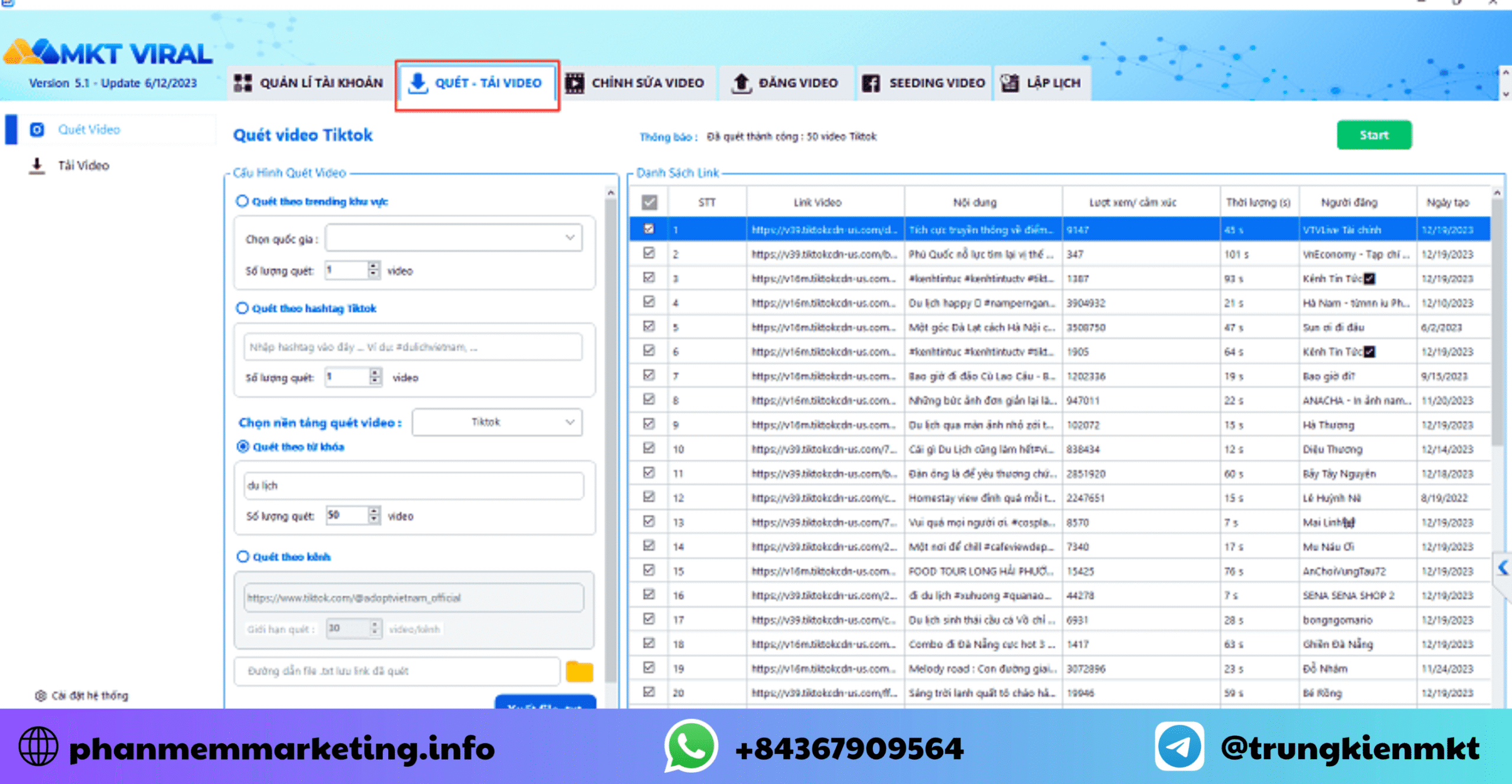The width and height of the screenshot is (1512, 784).
Task: Expand the side panel with blue chevron
Action: [x=1503, y=568]
